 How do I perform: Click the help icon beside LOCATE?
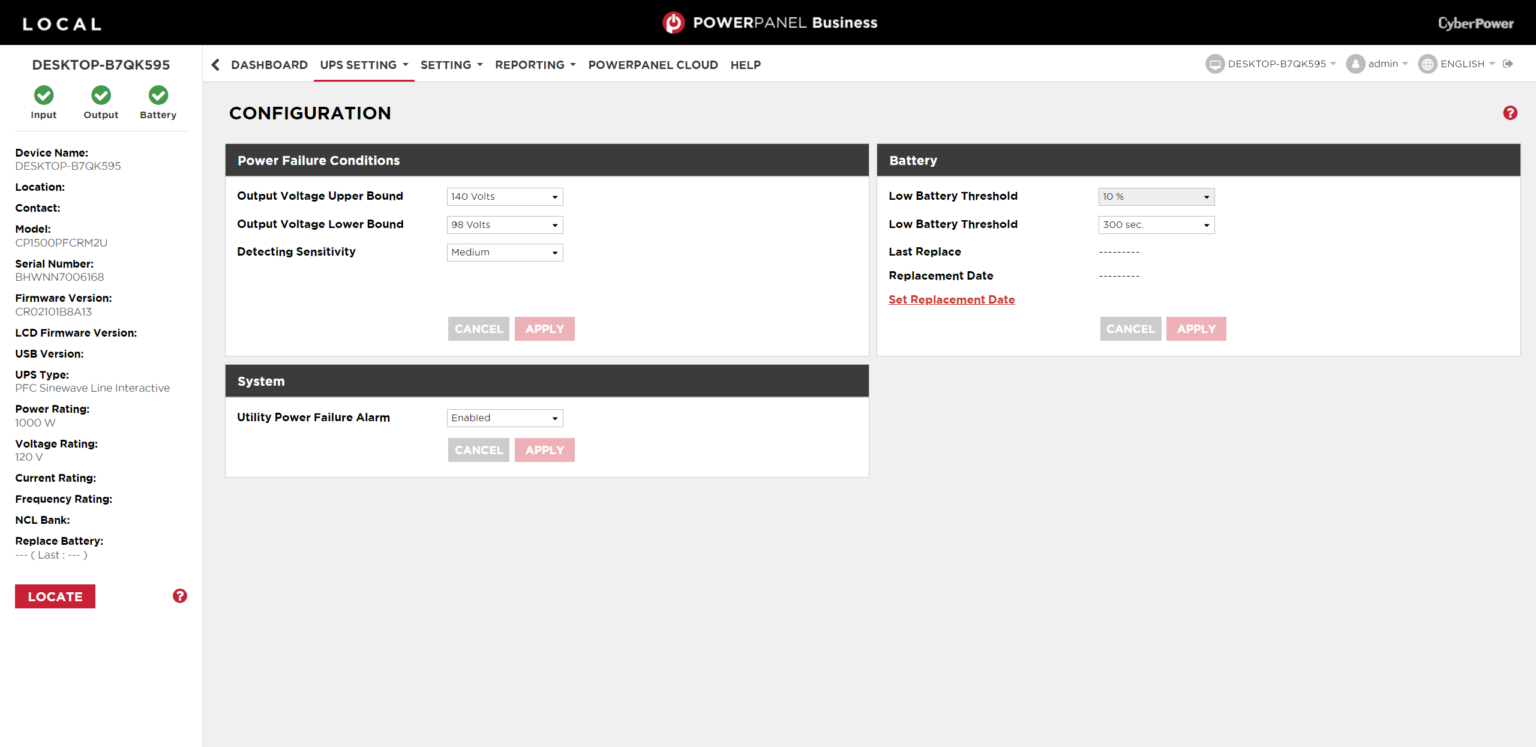click(x=180, y=596)
